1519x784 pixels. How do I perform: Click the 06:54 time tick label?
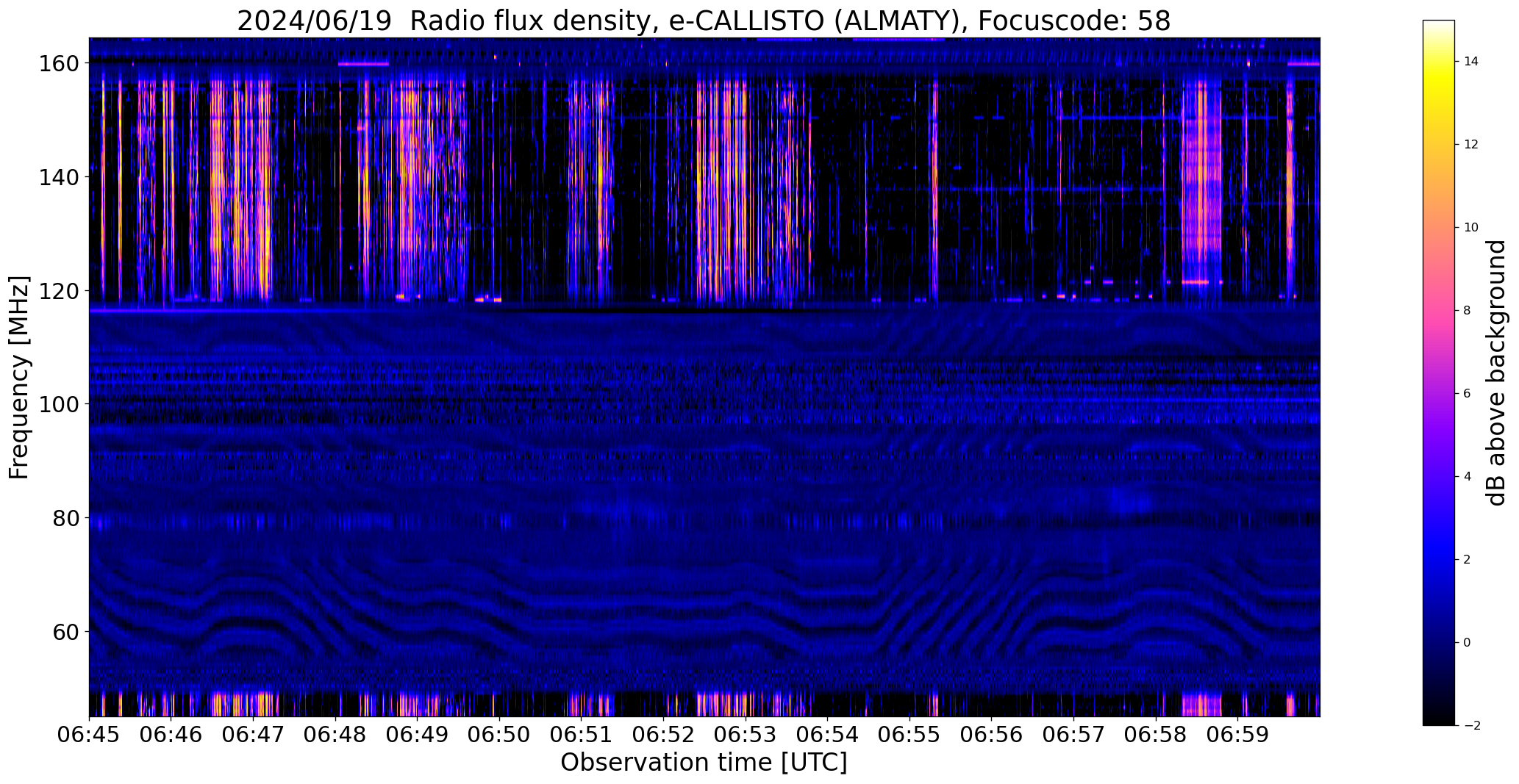(x=828, y=736)
